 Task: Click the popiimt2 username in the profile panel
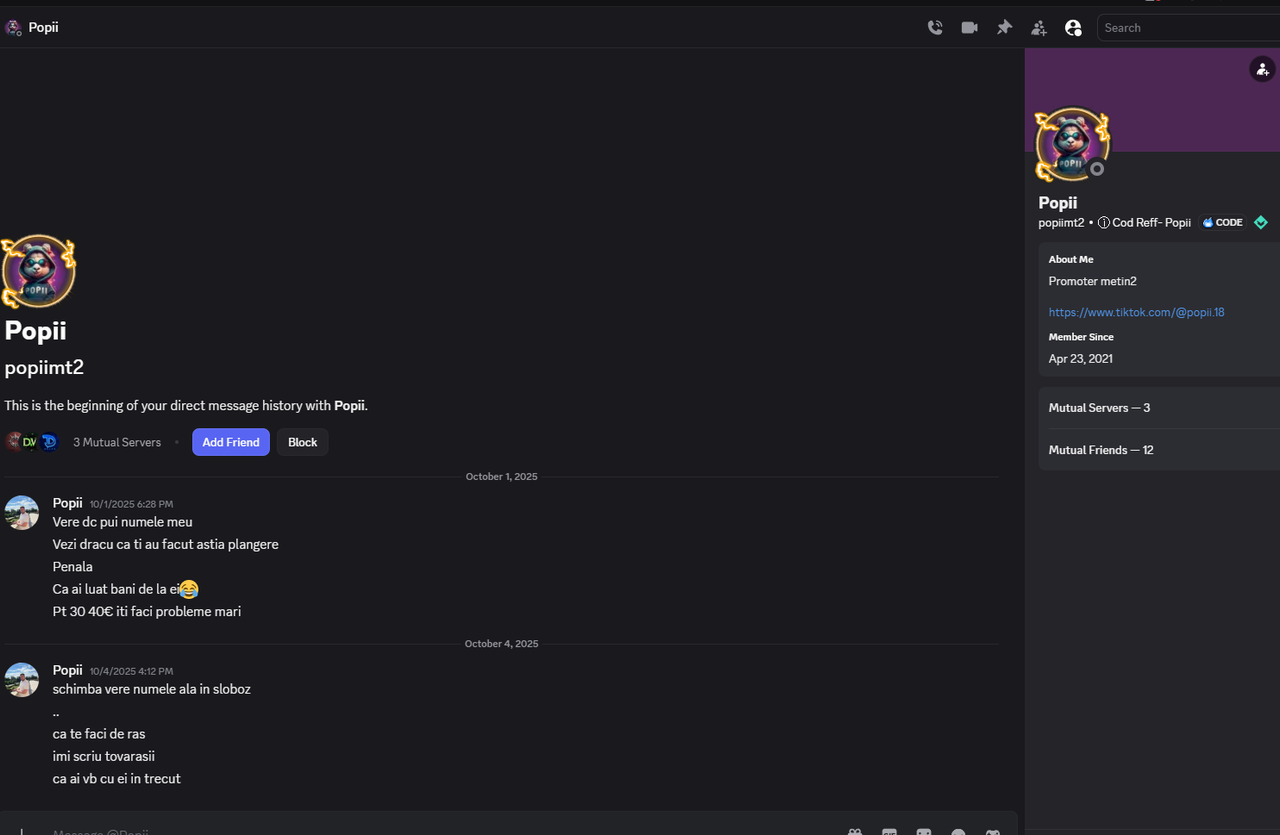(x=1061, y=223)
